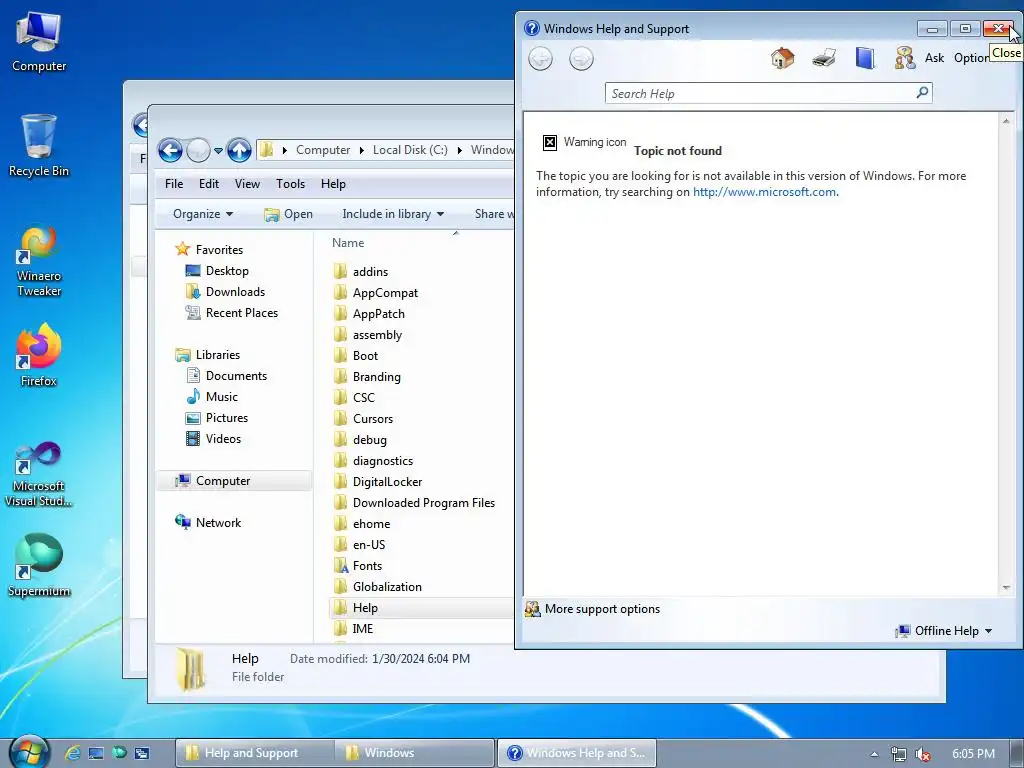Click the Back arrow in Windows Help and Support
The width and height of the screenshot is (1024, 768).
[540, 59]
